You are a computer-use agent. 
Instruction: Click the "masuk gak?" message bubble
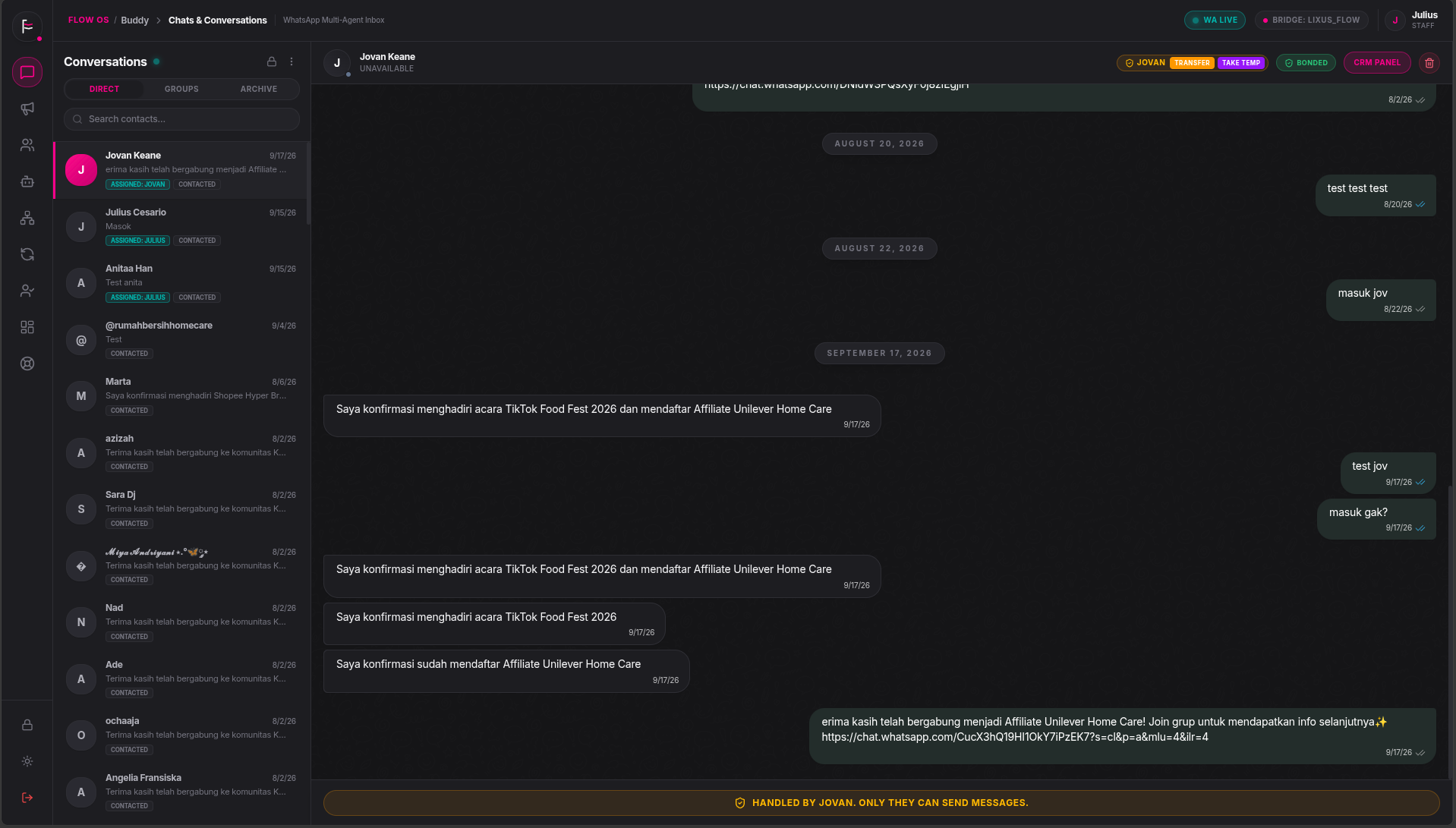pos(1376,519)
